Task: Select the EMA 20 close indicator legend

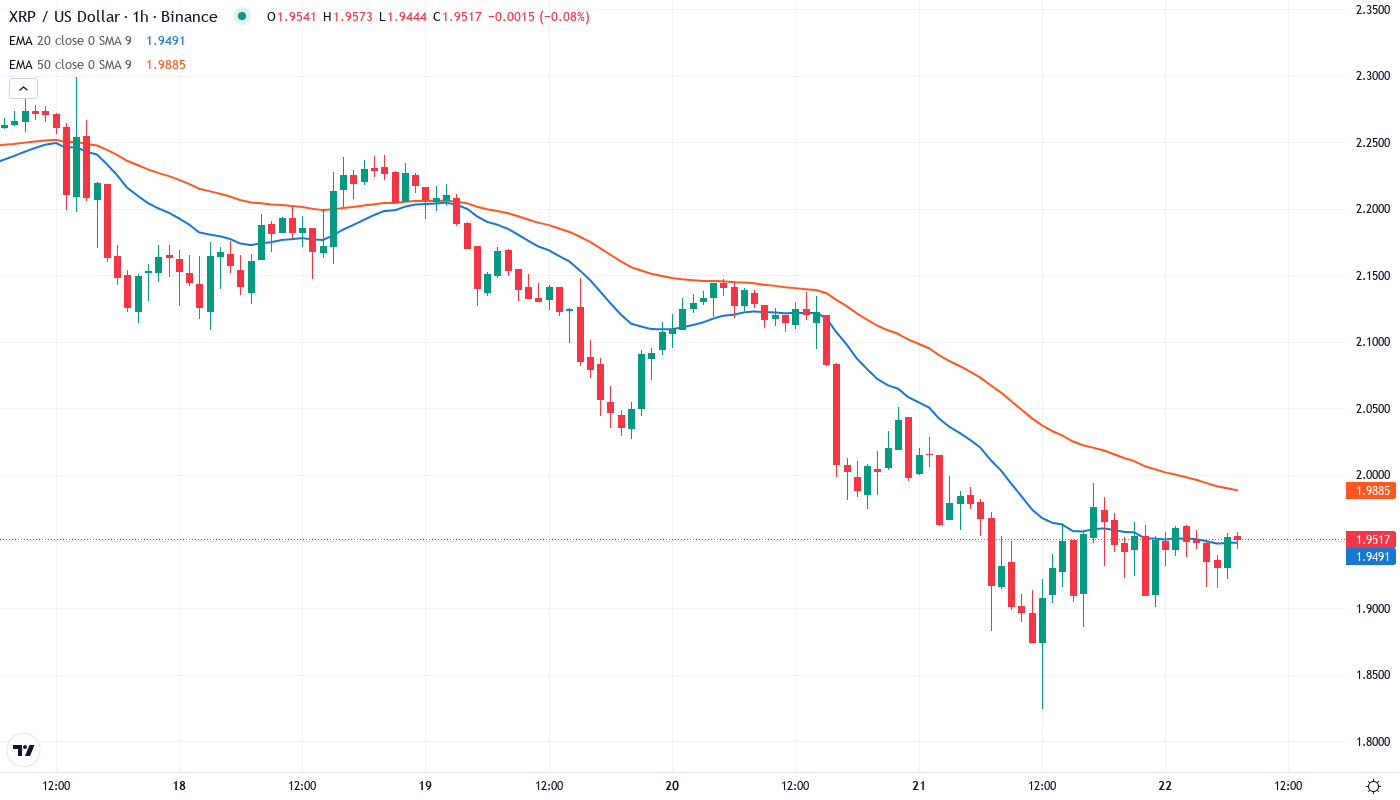Action: 72,40
